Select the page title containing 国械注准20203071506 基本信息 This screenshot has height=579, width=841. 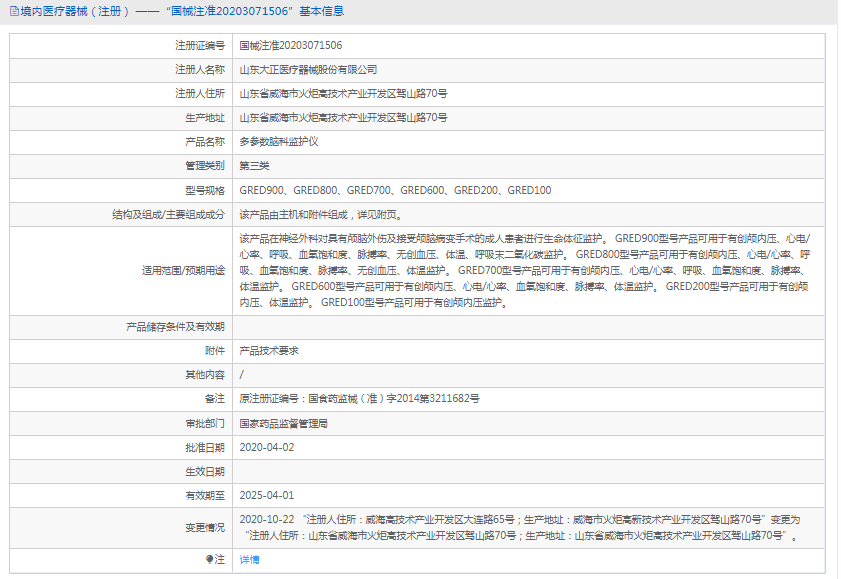click(182, 11)
